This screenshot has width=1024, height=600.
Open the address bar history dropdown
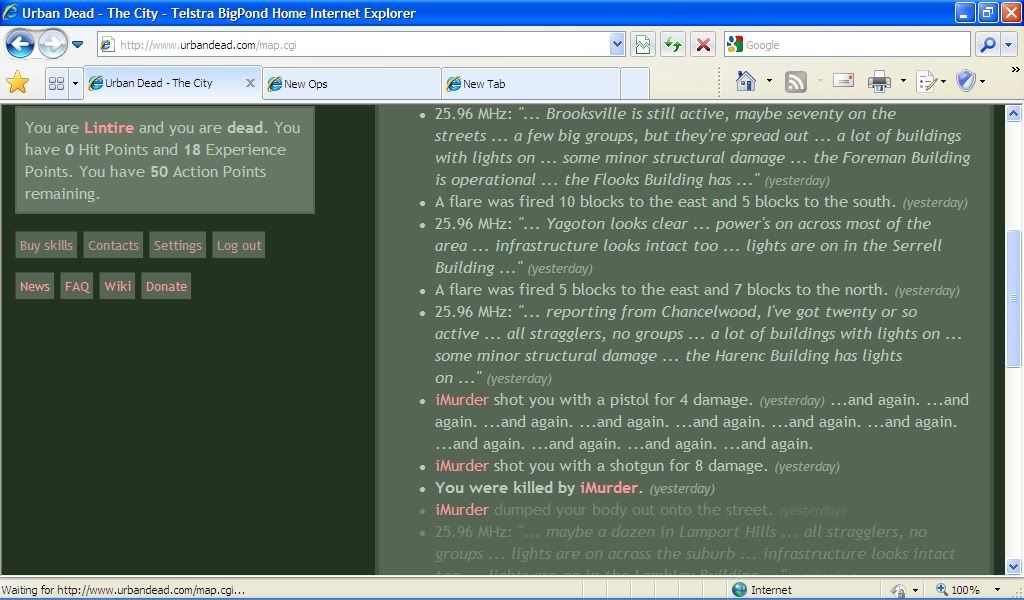617,45
